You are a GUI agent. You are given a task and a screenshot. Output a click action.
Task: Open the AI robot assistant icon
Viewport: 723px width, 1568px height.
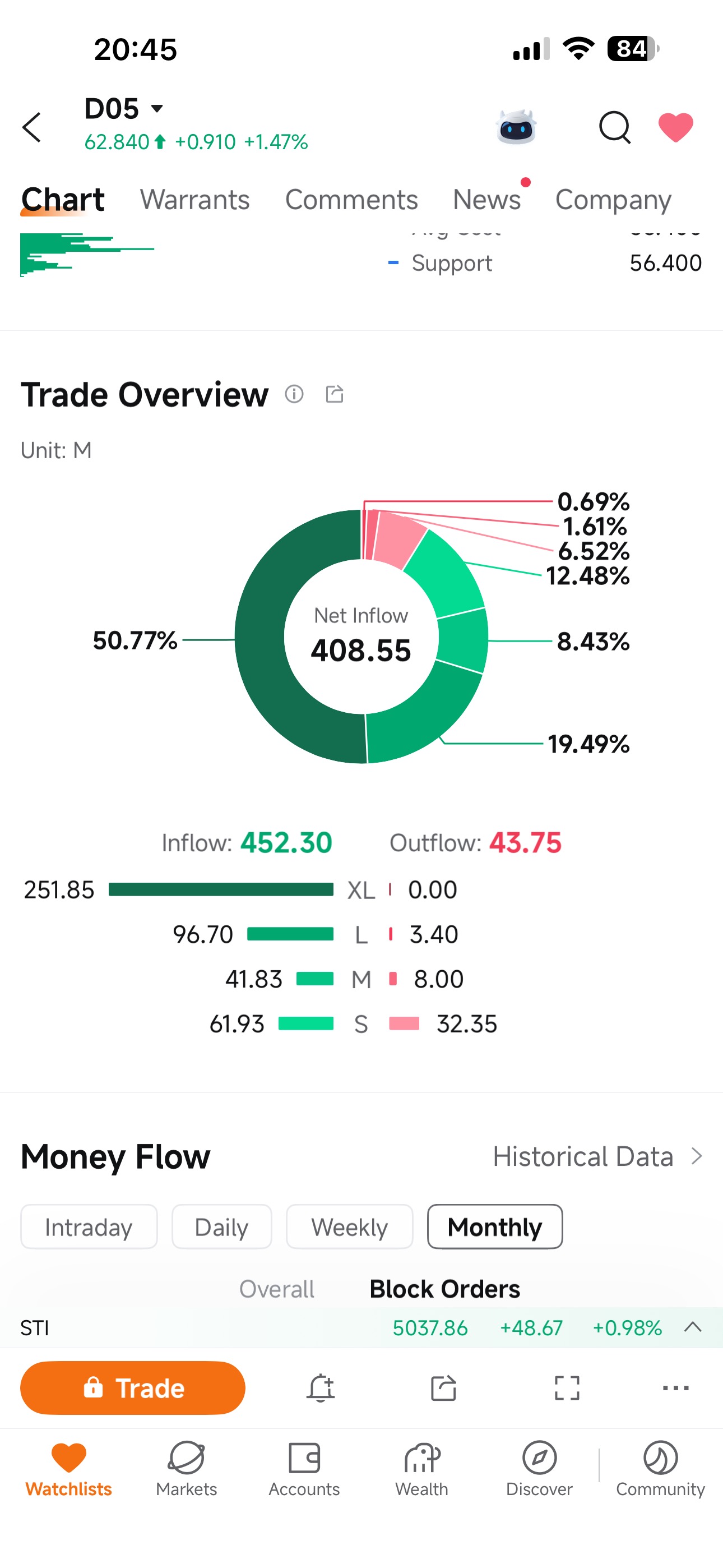point(516,127)
